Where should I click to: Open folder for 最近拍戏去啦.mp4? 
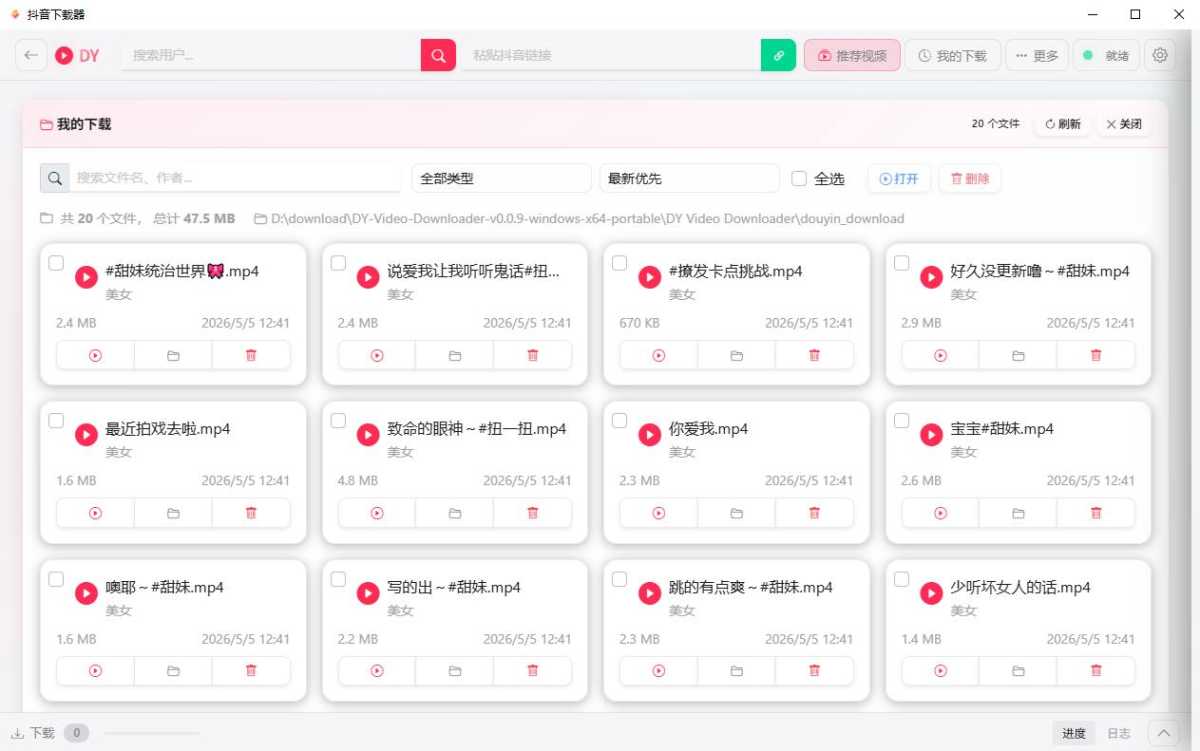(x=173, y=513)
